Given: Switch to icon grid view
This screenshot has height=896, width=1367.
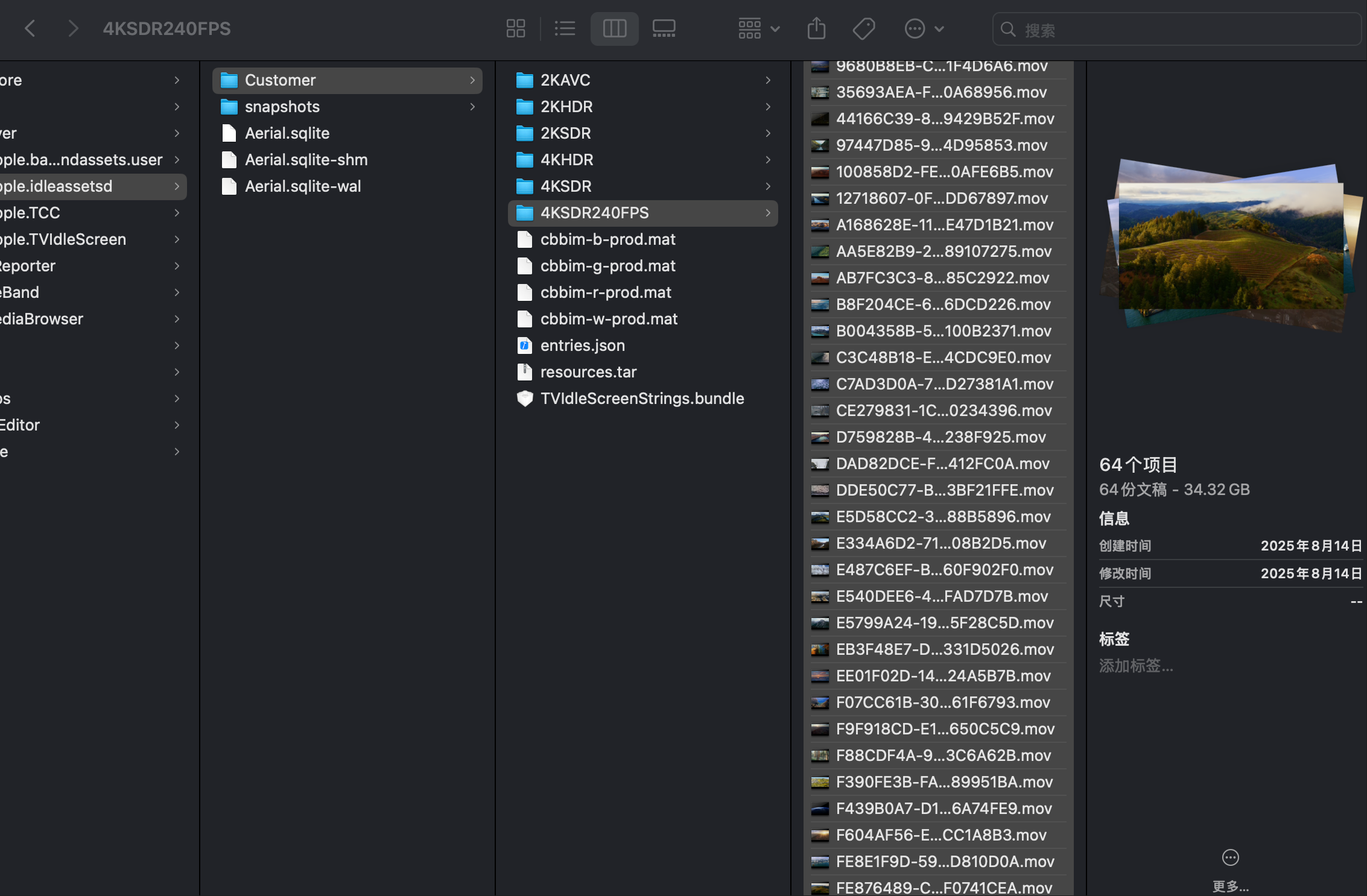Looking at the screenshot, I should click(515, 28).
